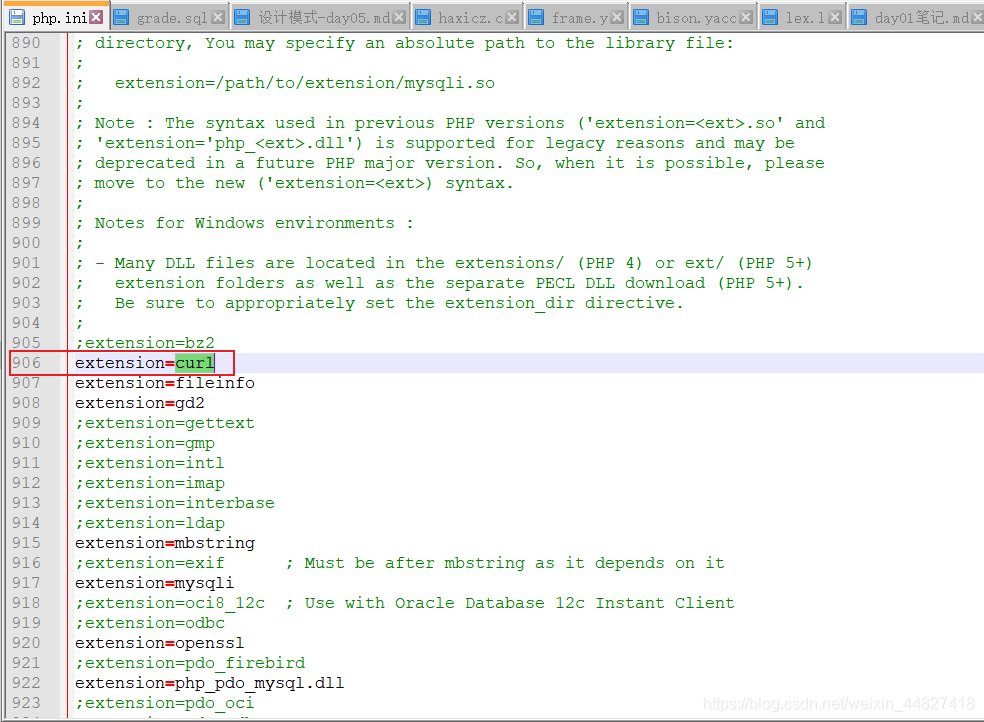Image resolution: width=984 pixels, height=722 pixels.
Task: Click the ';extension=pdo_oci' line
Action: (165, 703)
